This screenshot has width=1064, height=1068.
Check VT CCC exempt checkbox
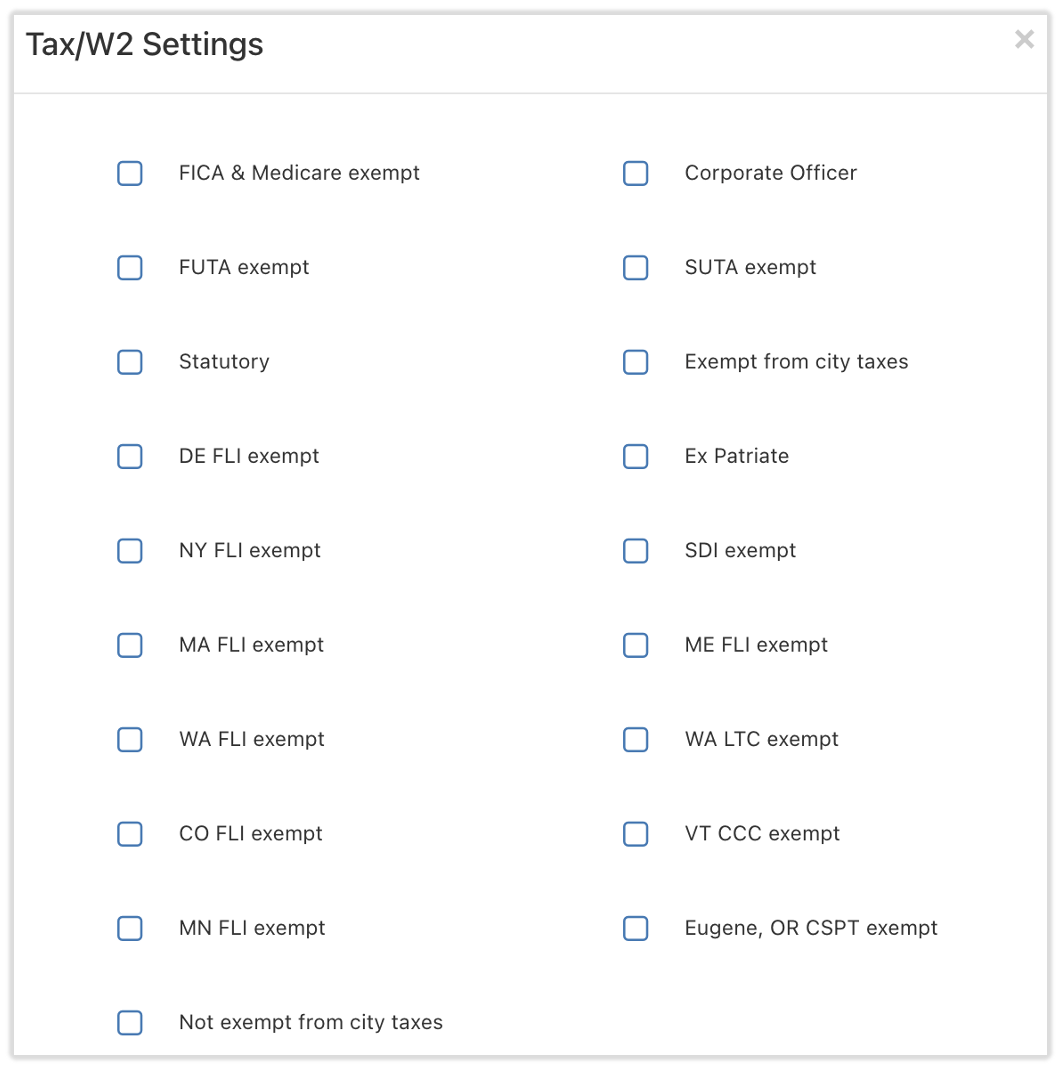pyautogui.click(x=636, y=834)
